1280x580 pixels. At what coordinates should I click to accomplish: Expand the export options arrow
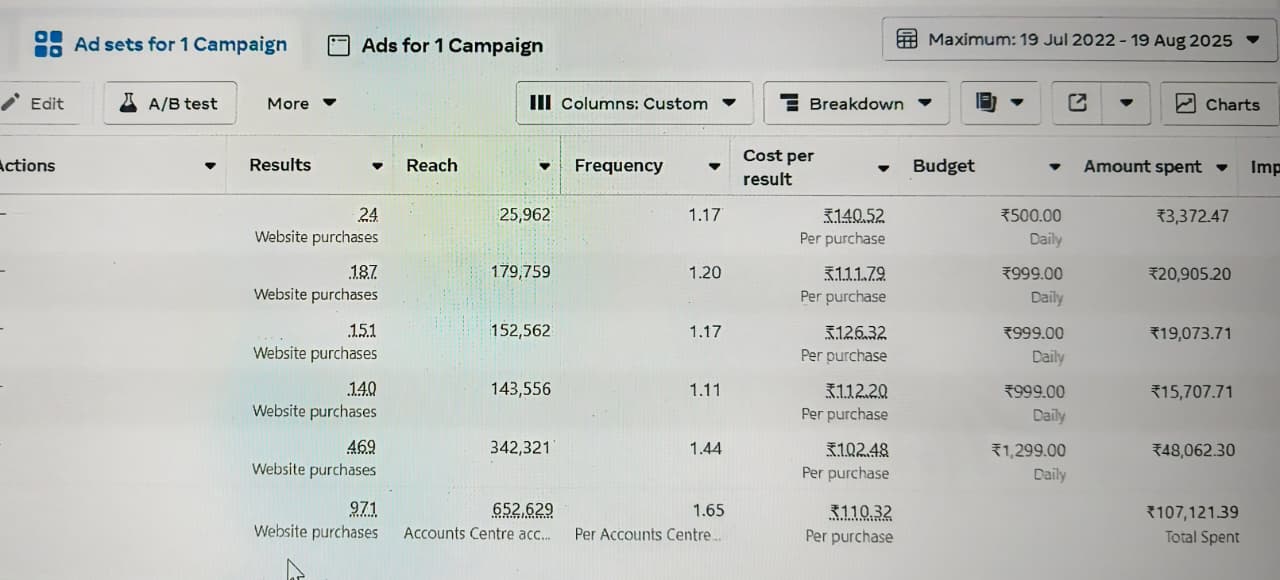pyautogui.click(x=1126, y=103)
